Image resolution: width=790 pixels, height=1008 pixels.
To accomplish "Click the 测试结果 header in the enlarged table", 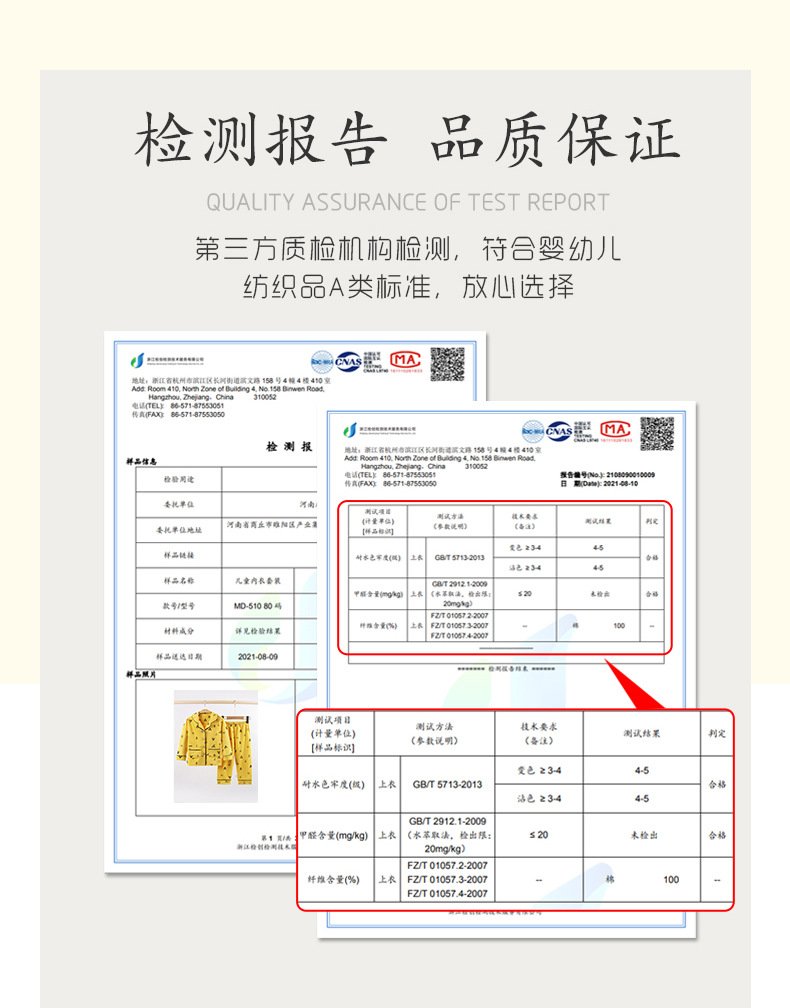I will [x=642, y=734].
